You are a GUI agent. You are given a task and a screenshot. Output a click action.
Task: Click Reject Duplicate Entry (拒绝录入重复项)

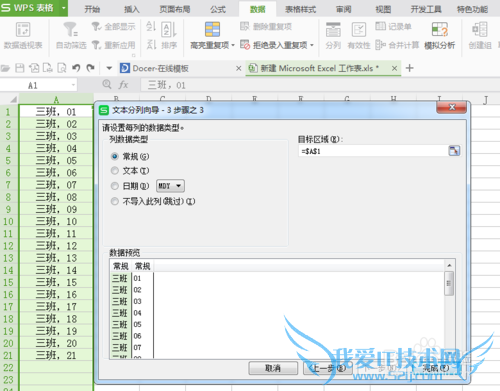(274, 45)
